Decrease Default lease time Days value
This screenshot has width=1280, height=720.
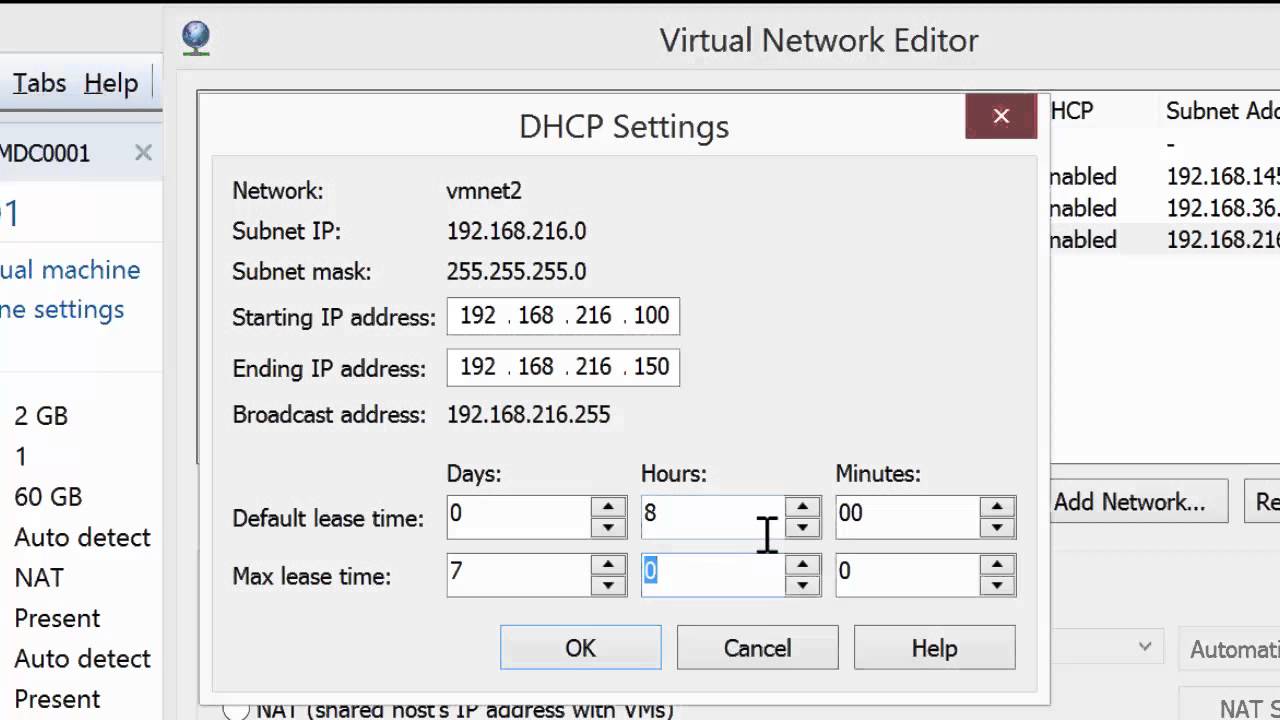pos(608,528)
